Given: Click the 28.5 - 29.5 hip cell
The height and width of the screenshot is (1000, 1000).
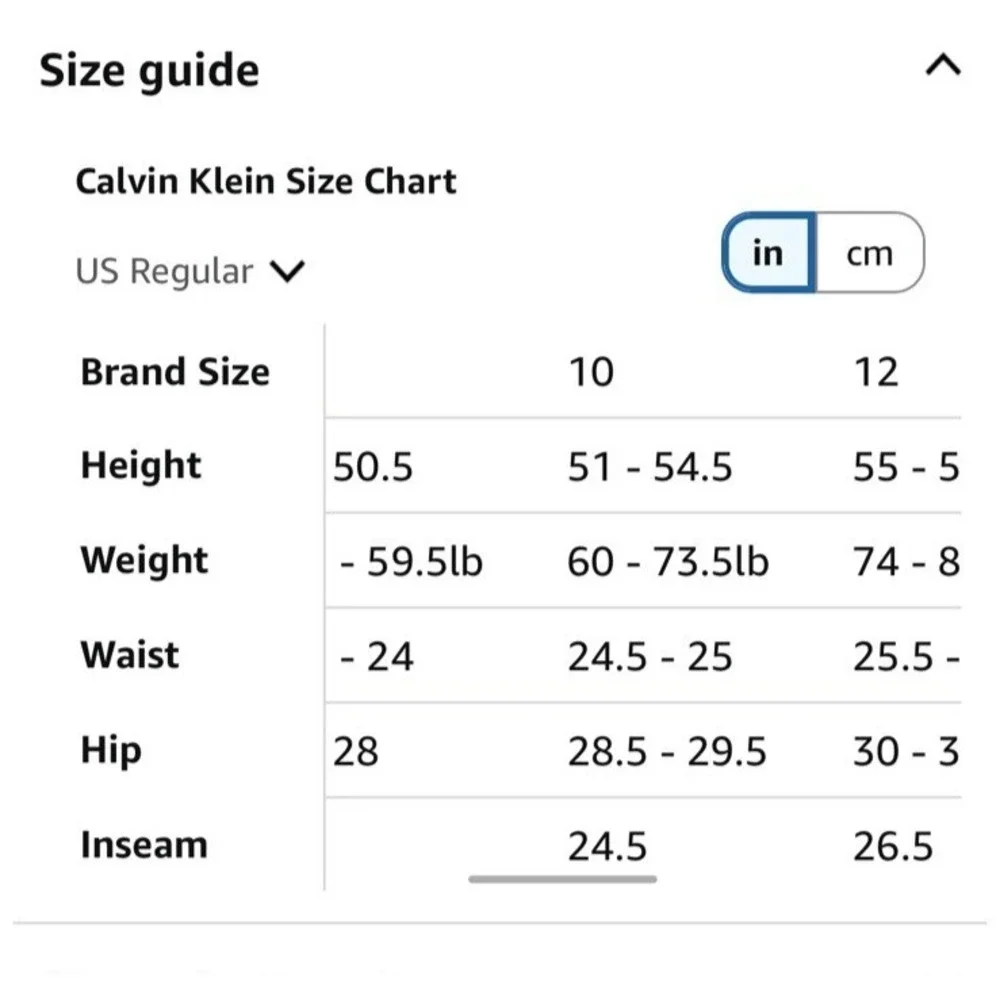Looking at the screenshot, I should click(x=666, y=751).
